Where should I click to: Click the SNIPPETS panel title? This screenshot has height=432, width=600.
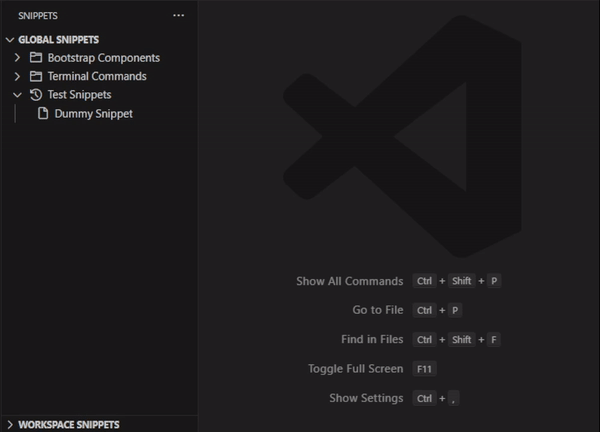(38, 16)
